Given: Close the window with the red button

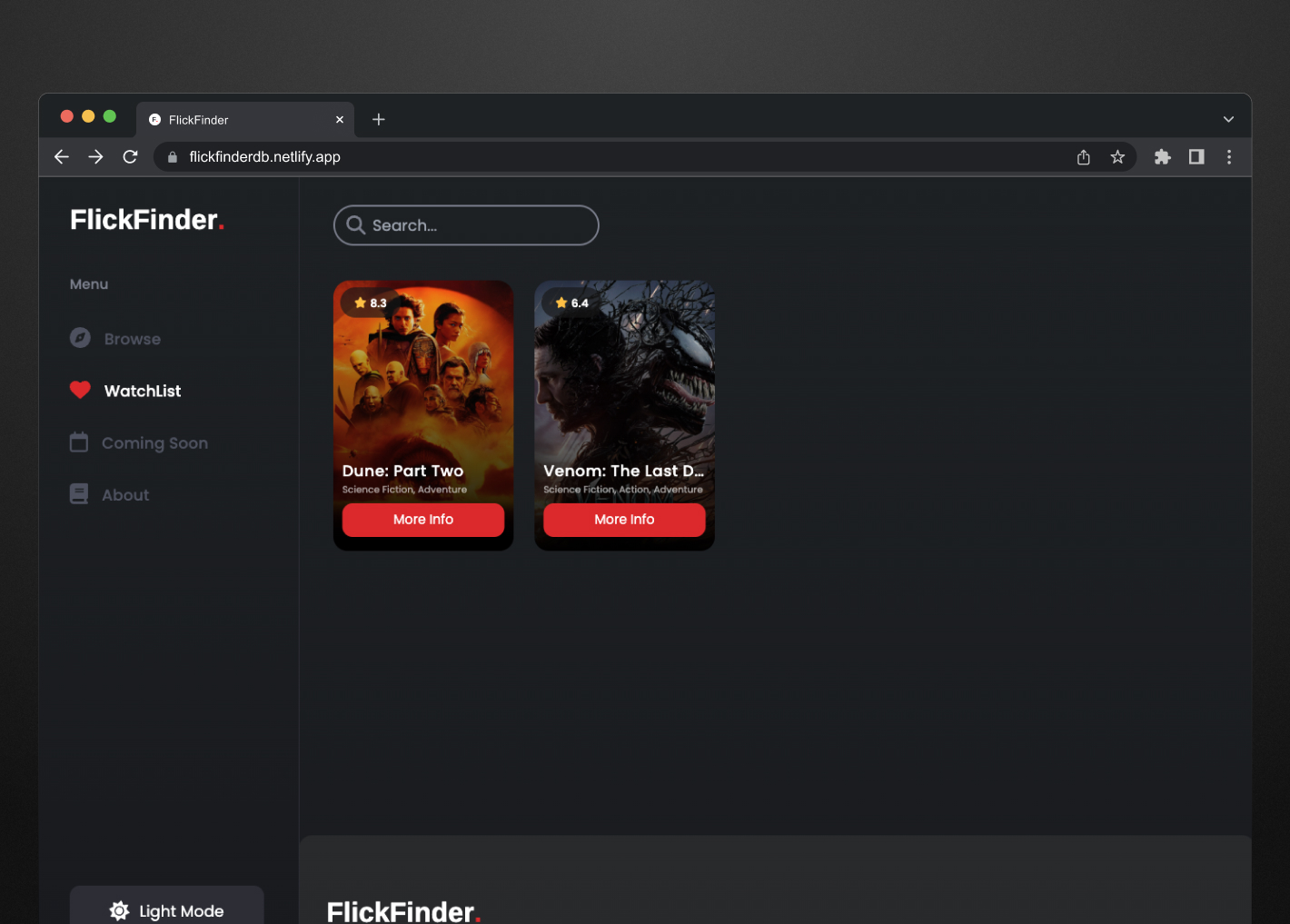Looking at the screenshot, I should (x=67, y=116).
